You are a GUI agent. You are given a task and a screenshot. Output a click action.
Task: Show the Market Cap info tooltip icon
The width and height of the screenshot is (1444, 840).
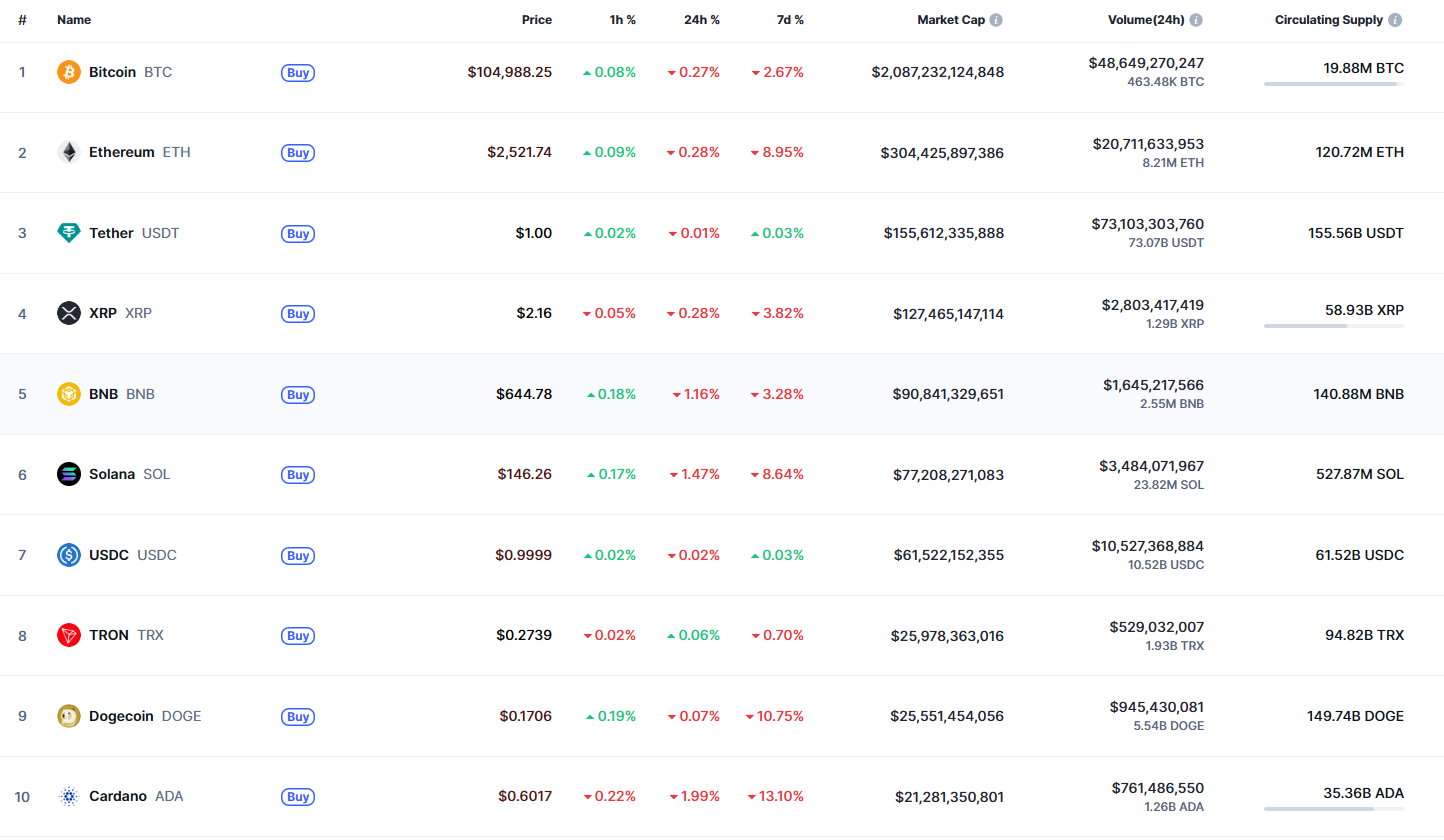coord(996,20)
